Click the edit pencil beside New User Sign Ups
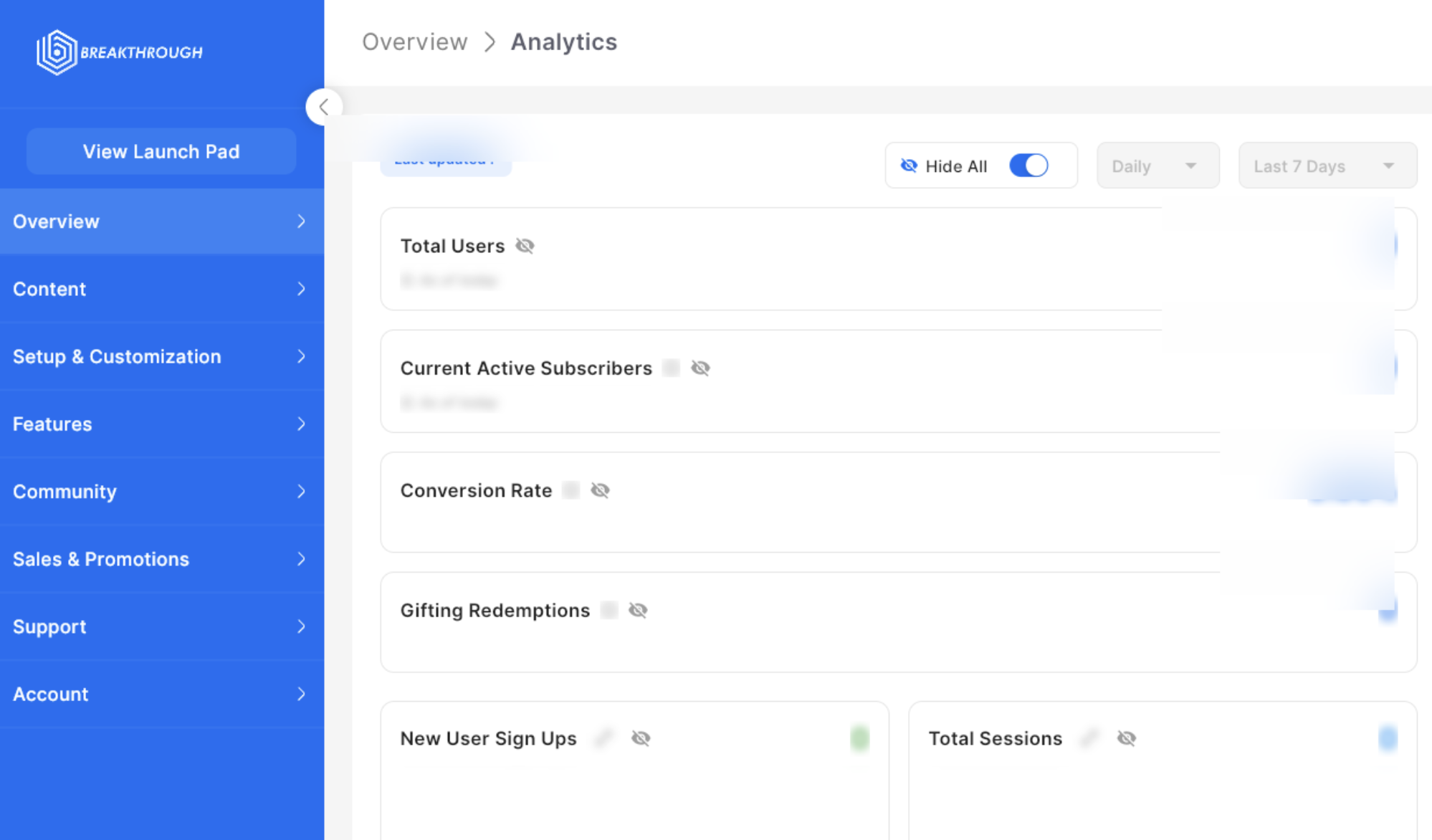This screenshot has height=840, width=1432. [x=604, y=738]
